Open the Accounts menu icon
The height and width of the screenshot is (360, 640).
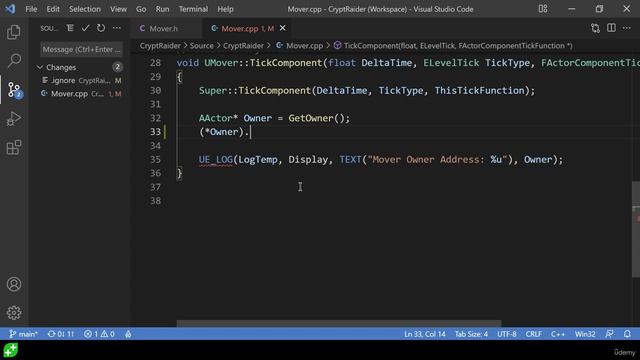14,284
